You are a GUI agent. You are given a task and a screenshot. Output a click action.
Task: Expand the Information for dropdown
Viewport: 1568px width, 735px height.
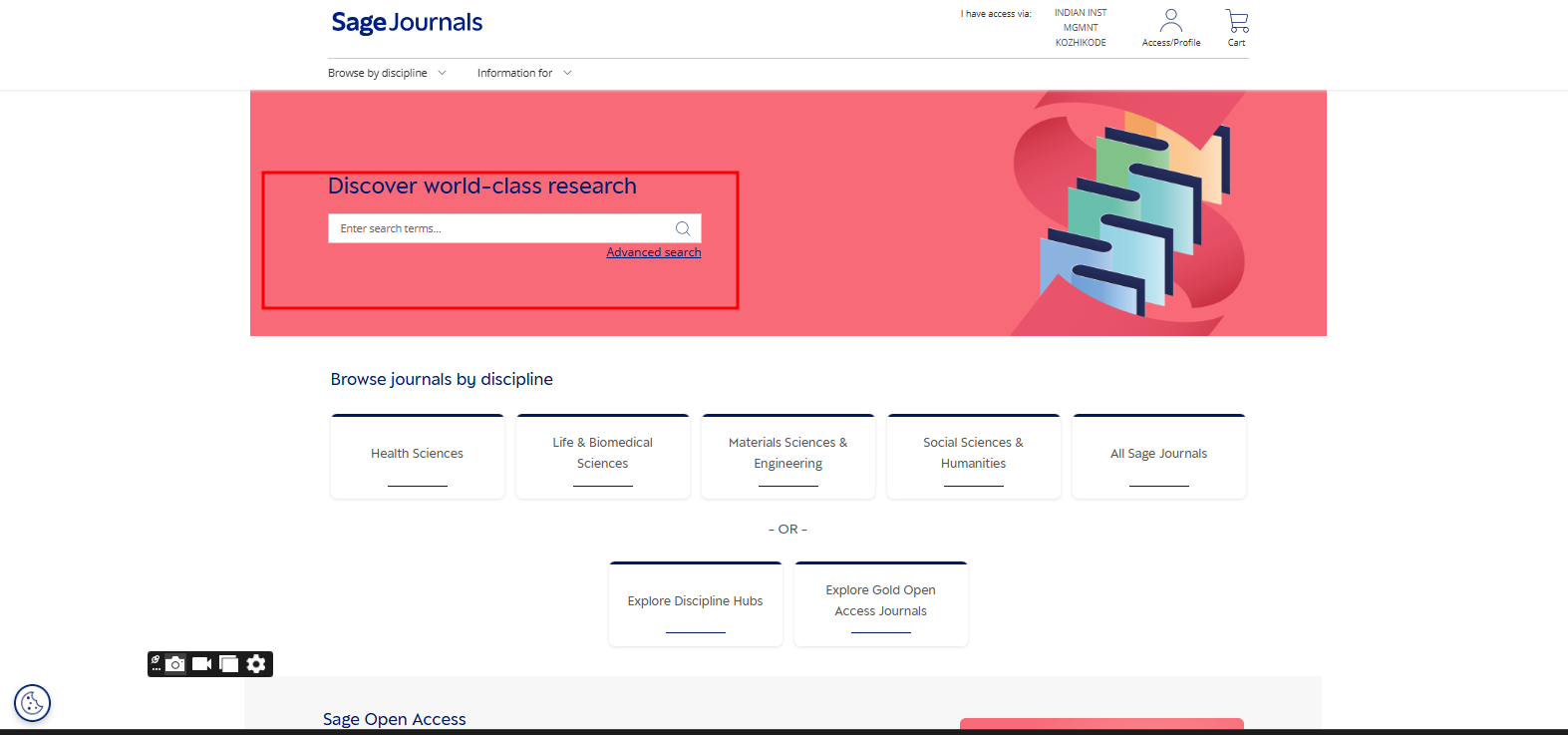click(x=524, y=73)
